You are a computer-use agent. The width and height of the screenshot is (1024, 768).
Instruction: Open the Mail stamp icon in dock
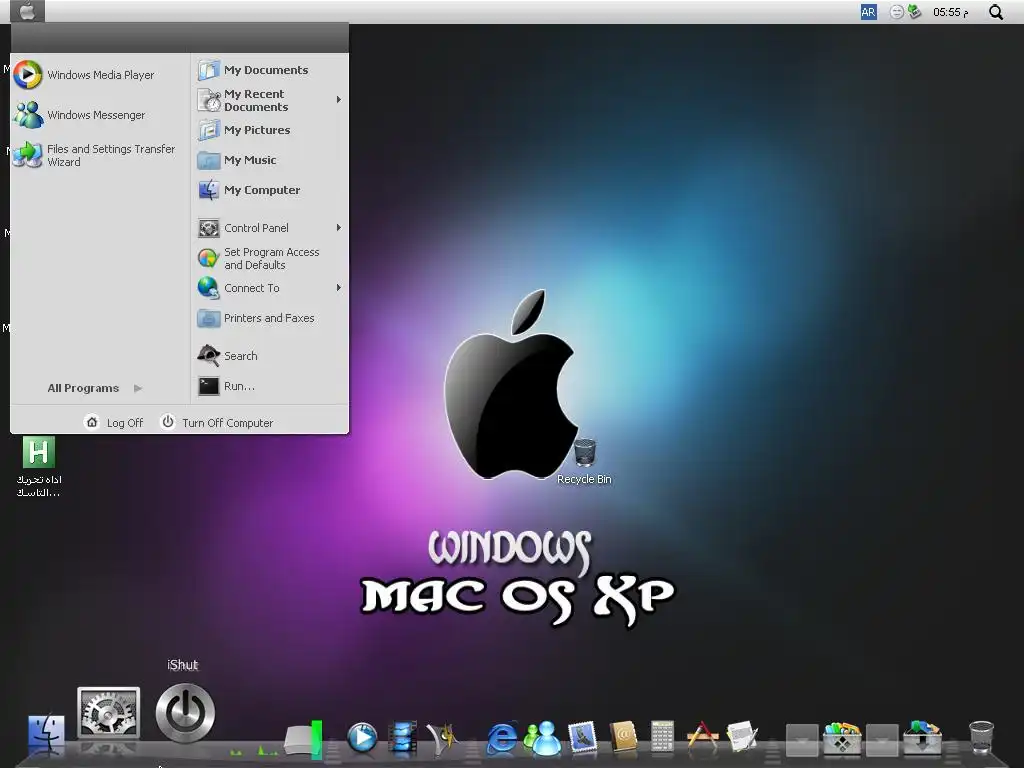tap(583, 738)
